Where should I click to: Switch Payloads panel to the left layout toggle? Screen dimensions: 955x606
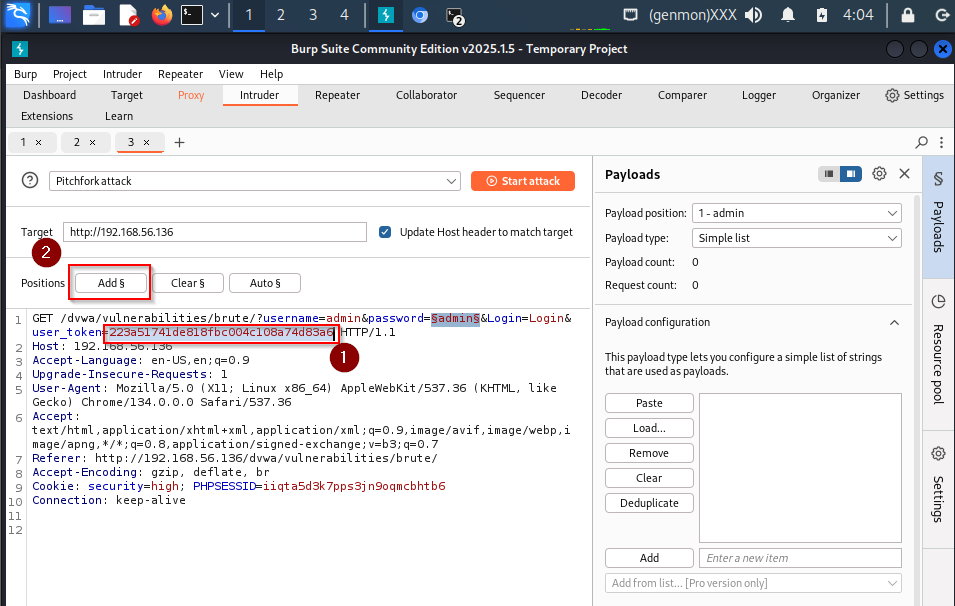829,174
